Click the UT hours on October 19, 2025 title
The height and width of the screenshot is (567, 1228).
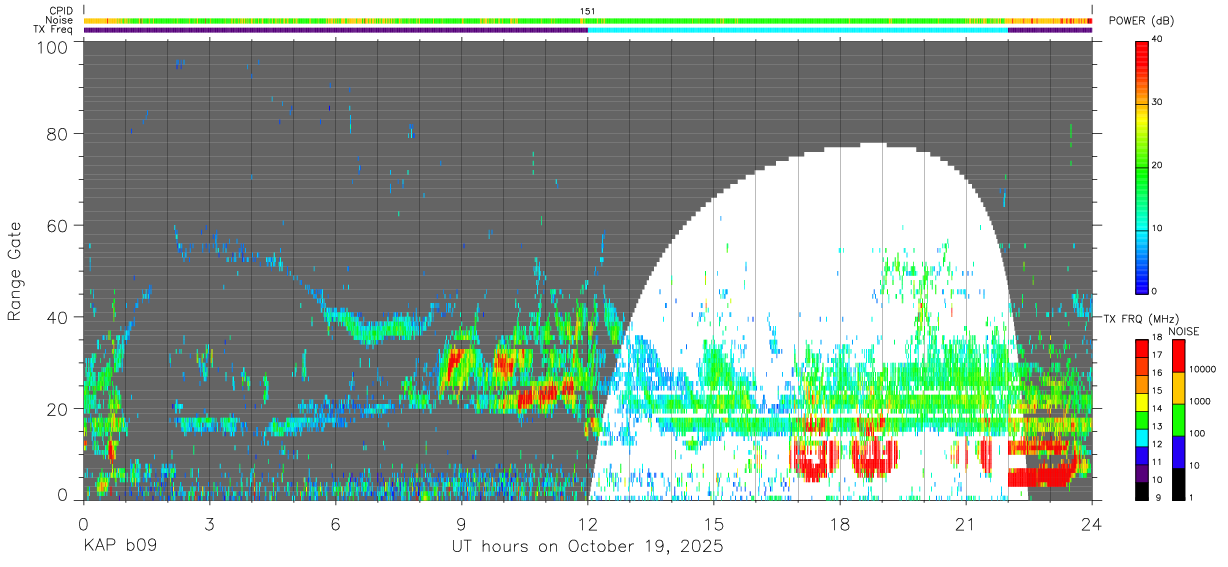588,547
